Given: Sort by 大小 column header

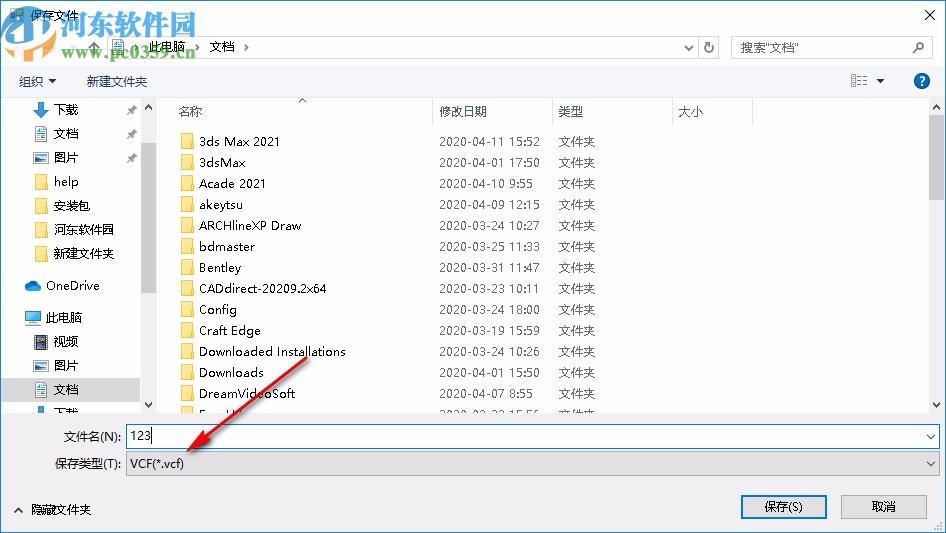Looking at the screenshot, I should coord(690,112).
